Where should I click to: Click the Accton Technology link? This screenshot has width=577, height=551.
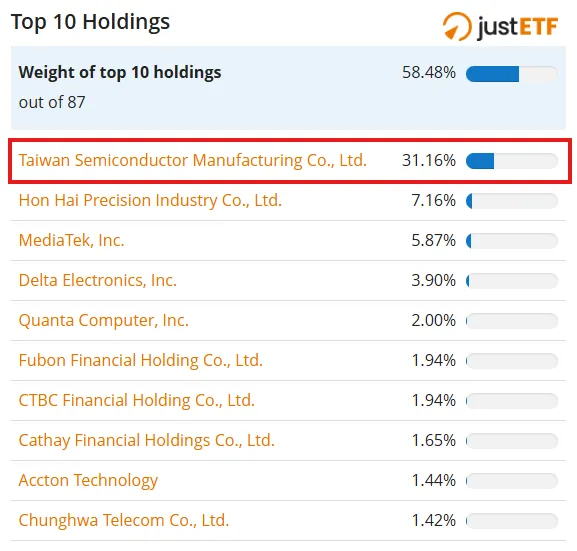[x=88, y=480]
